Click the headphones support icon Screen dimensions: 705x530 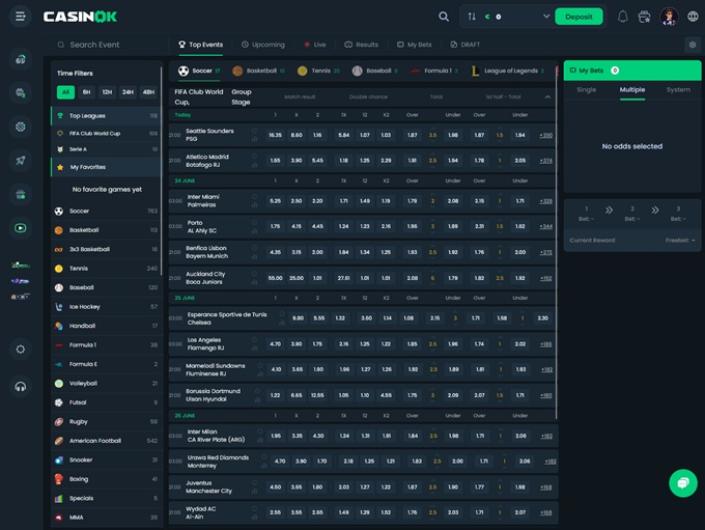[x=20, y=386]
